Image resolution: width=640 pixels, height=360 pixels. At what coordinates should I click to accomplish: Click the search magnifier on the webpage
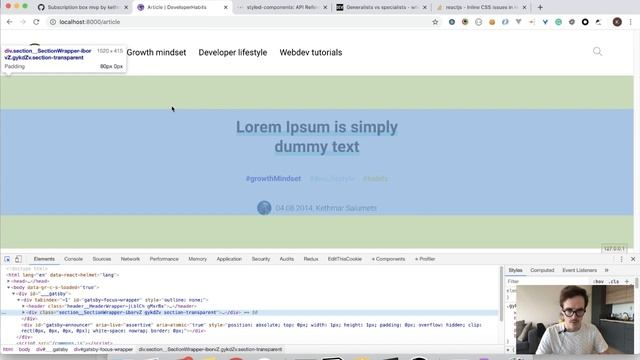click(597, 51)
